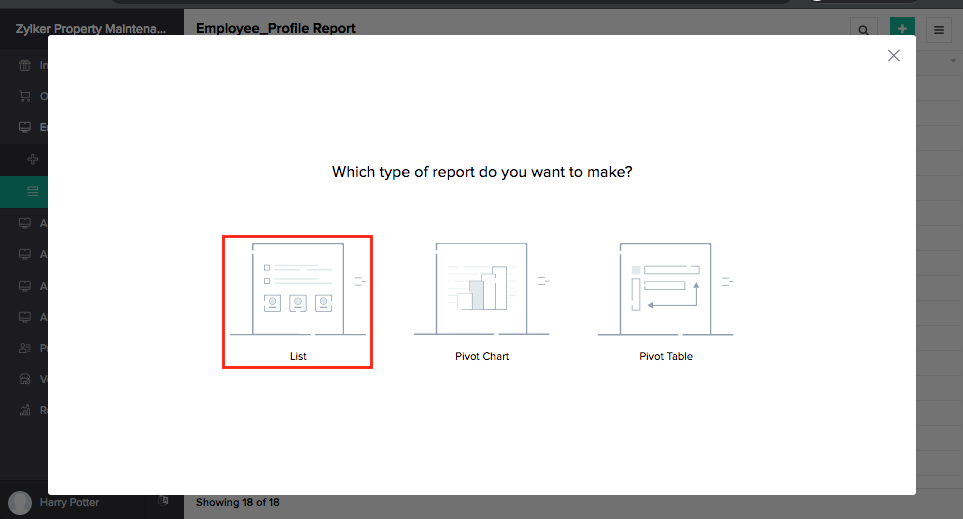Click the icon beside Harry Potter
This screenshot has width=963, height=519.
point(163,501)
